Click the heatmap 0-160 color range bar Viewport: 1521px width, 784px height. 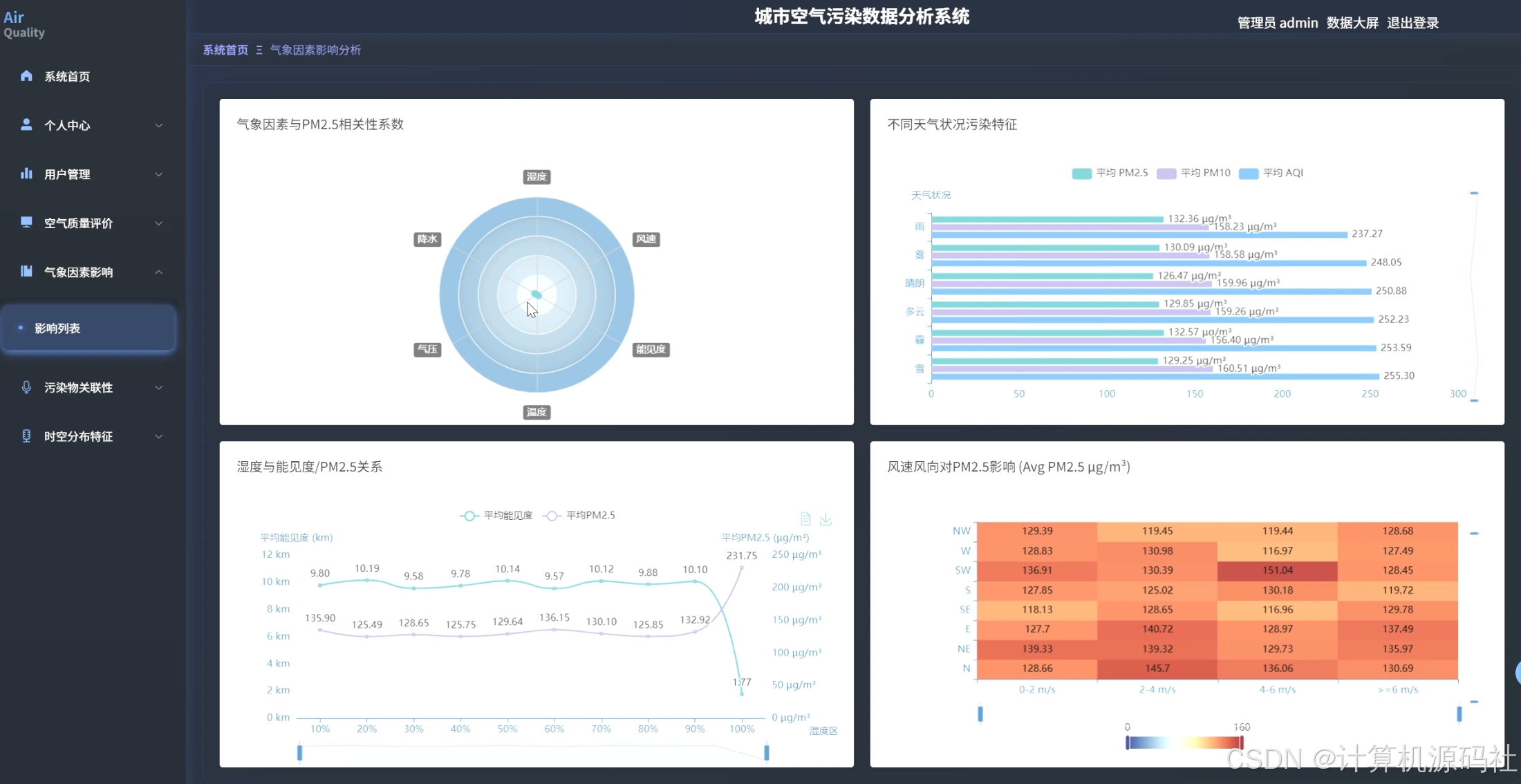[1184, 743]
